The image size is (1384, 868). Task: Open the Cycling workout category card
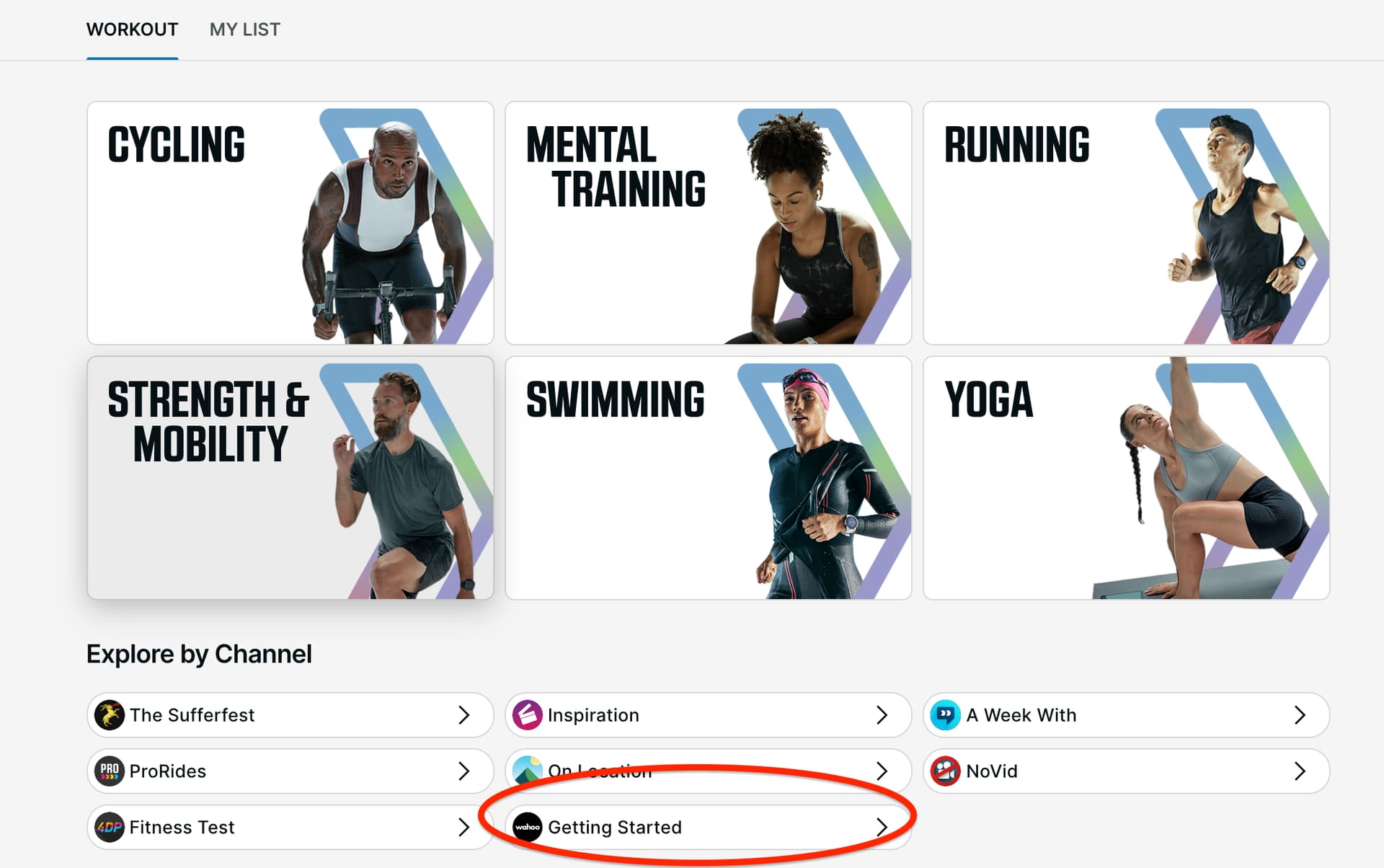(x=290, y=223)
